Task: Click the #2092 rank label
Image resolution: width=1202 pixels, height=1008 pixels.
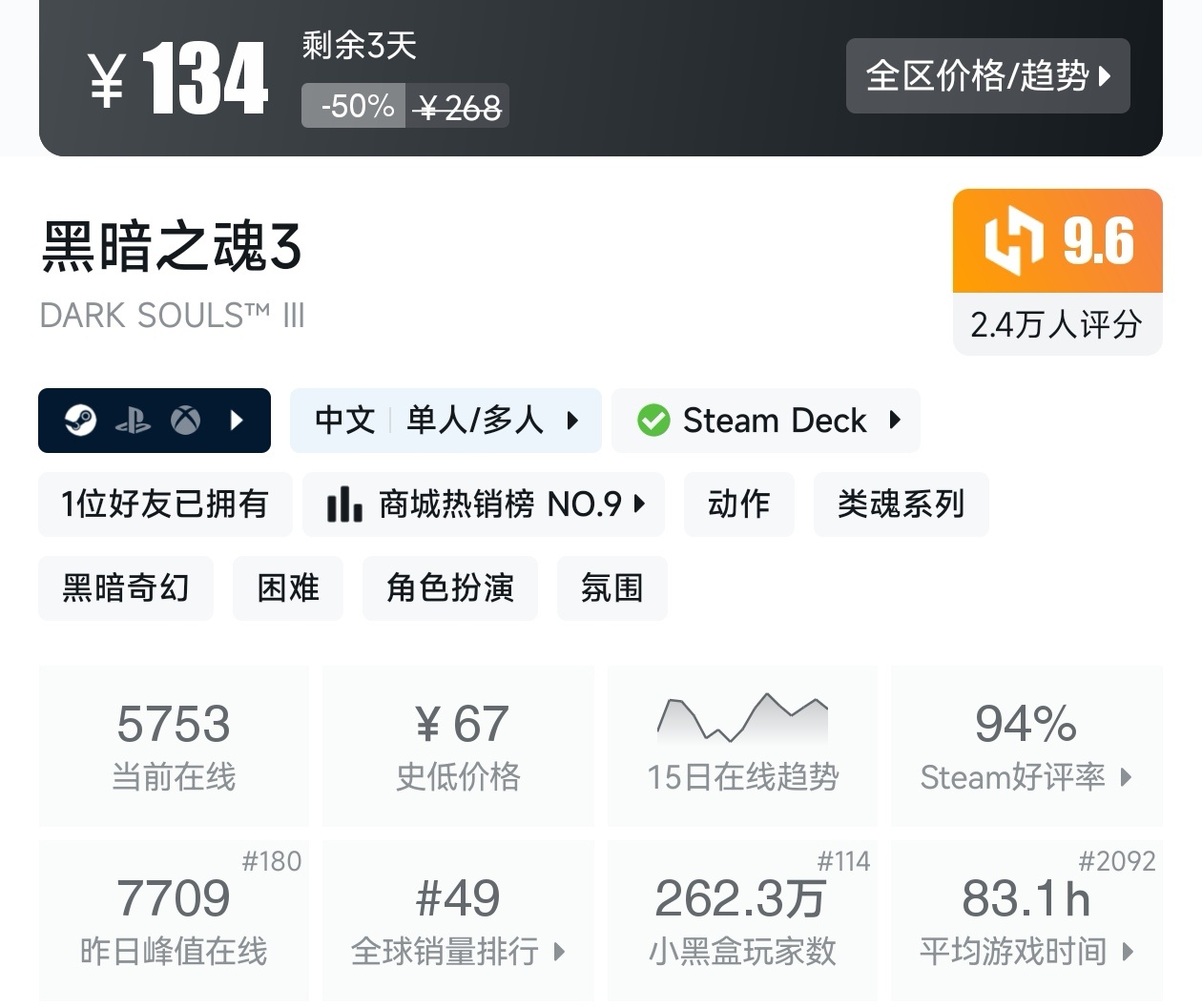Action: coord(1116,861)
